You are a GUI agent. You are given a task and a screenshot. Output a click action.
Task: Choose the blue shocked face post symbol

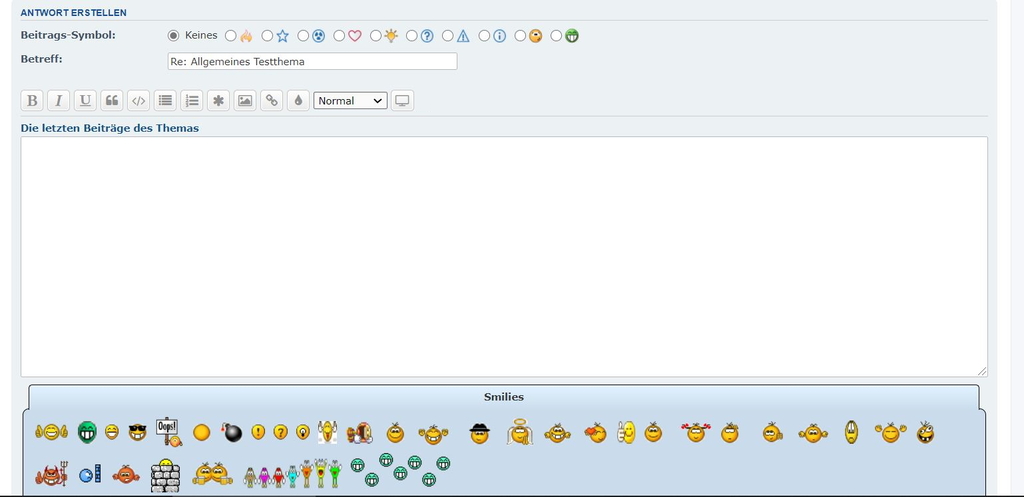pos(303,36)
